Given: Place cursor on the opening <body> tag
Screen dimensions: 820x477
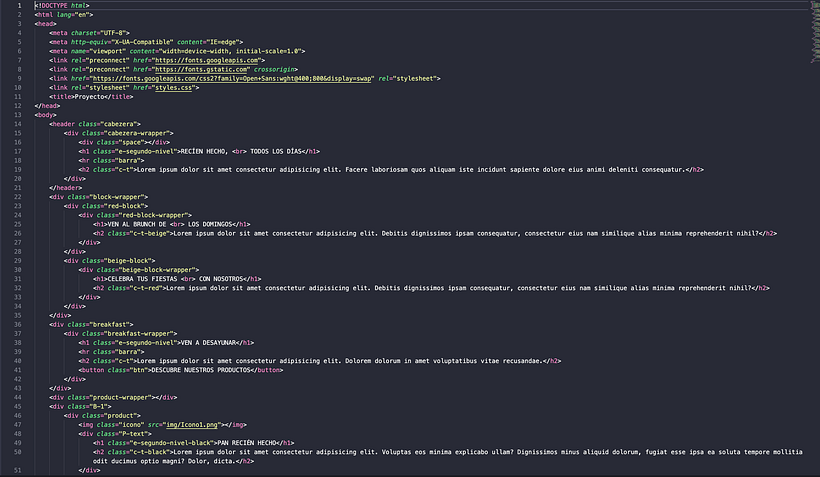Looking at the screenshot, I should pos(45,115).
